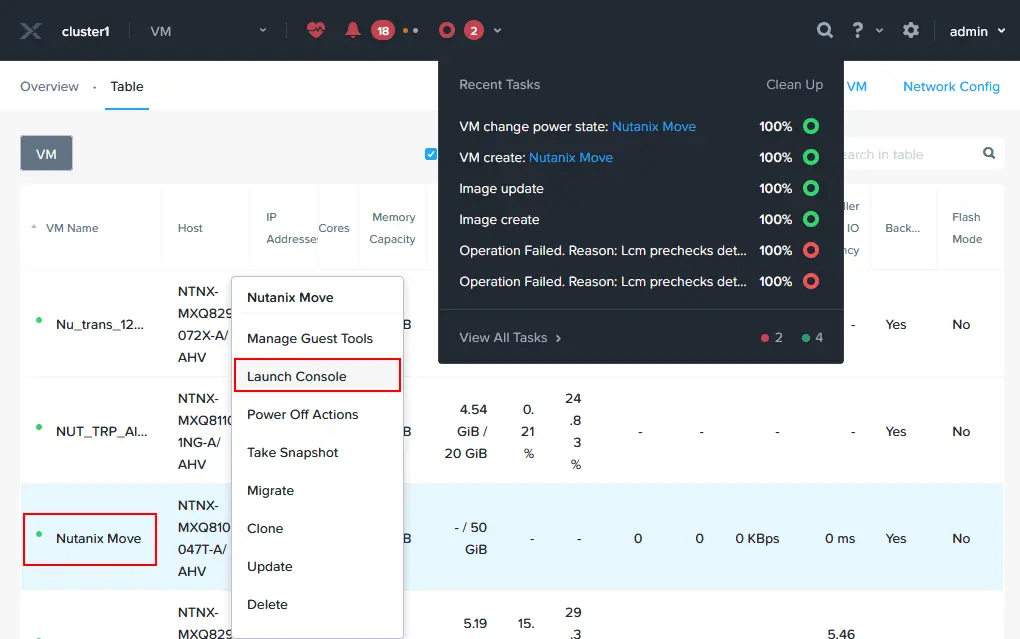
Task: Click status circle for VM change power state task
Action: coord(811,126)
